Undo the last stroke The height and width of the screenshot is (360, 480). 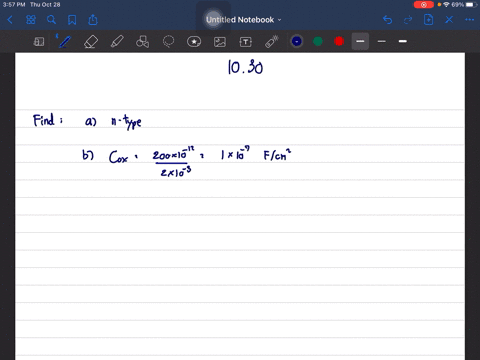pos(387,20)
